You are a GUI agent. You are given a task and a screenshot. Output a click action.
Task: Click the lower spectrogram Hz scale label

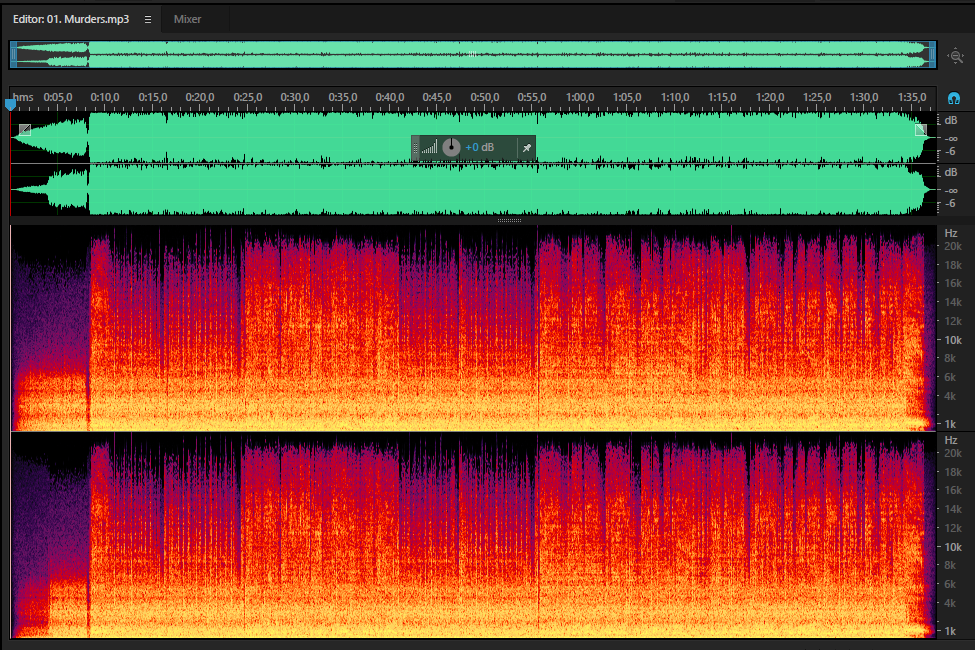(951, 440)
